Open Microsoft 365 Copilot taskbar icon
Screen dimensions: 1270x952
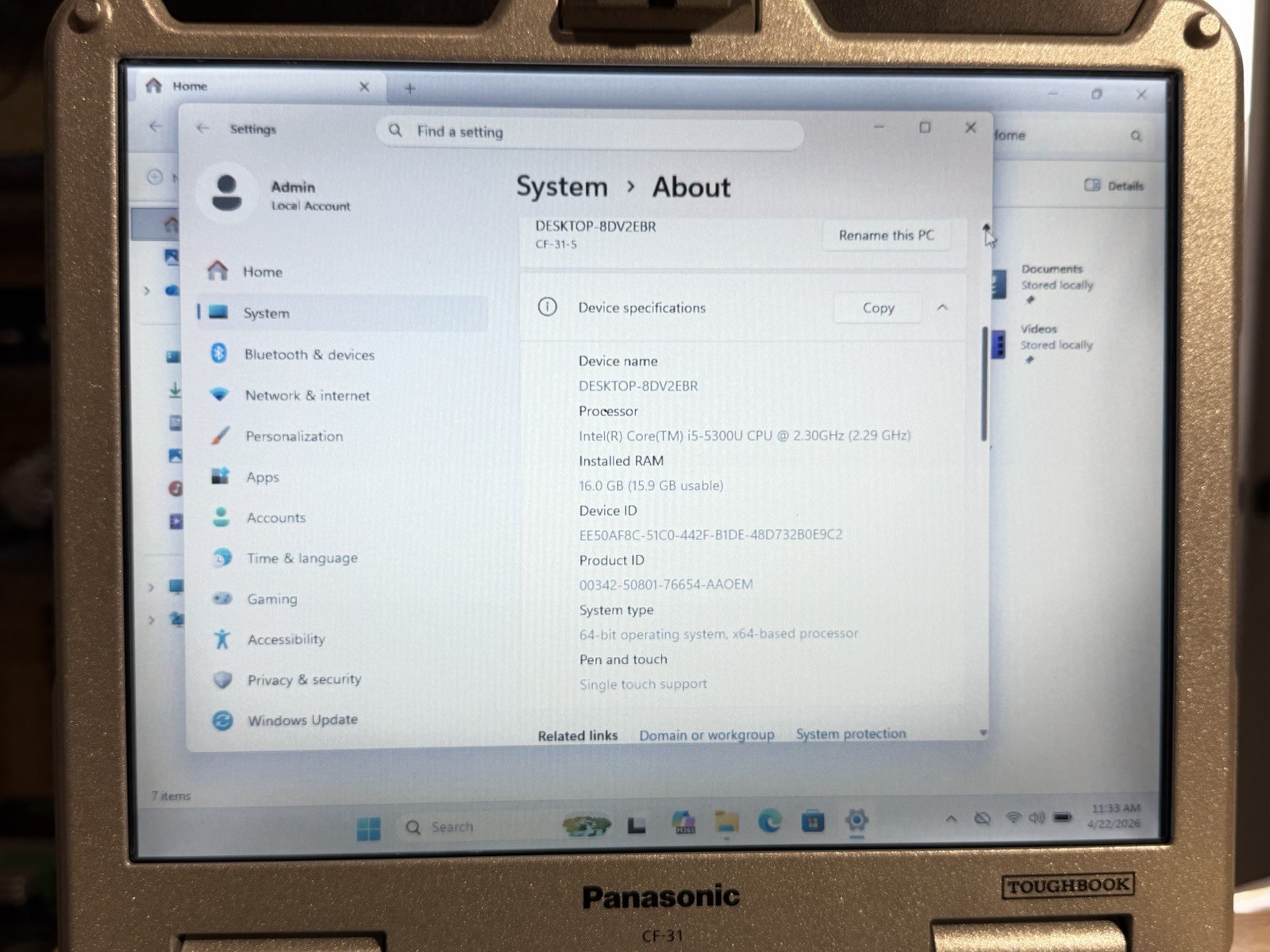click(683, 822)
